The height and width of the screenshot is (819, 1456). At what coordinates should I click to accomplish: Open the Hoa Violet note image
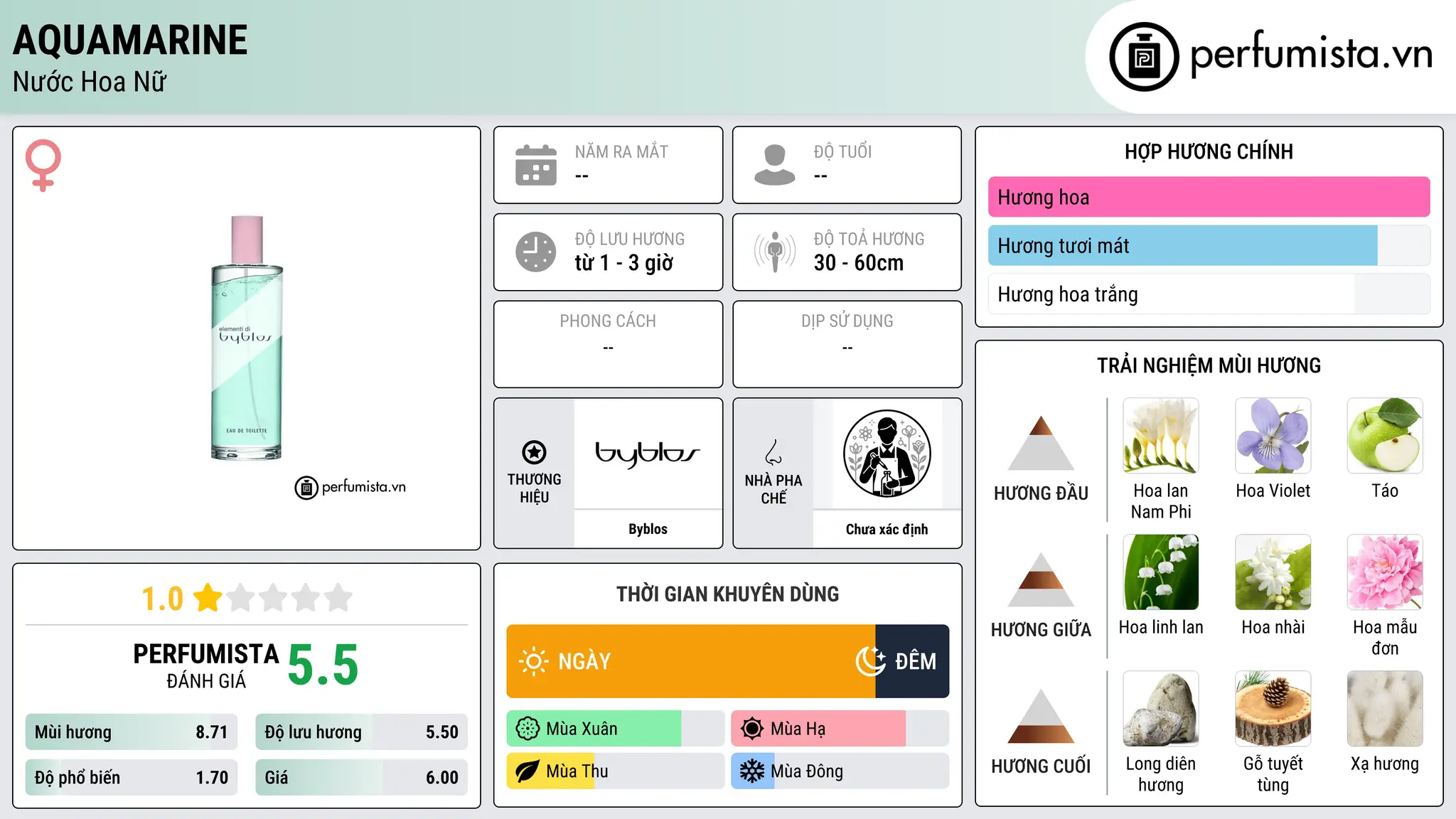pyautogui.click(x=1273, y=436)
